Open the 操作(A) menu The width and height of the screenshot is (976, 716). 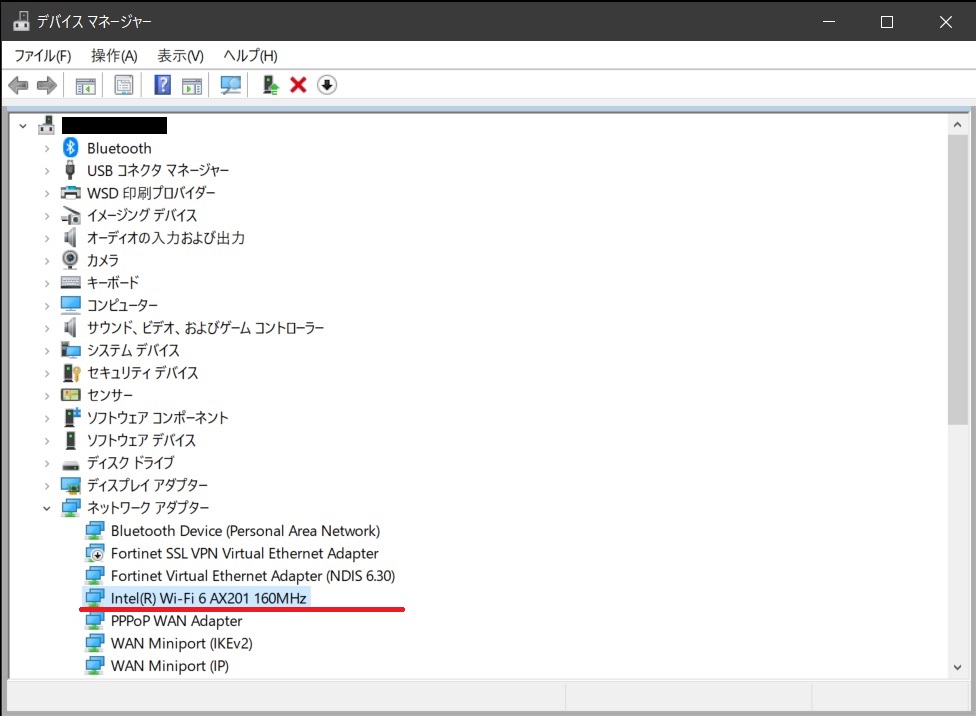[x=114, y=56]
